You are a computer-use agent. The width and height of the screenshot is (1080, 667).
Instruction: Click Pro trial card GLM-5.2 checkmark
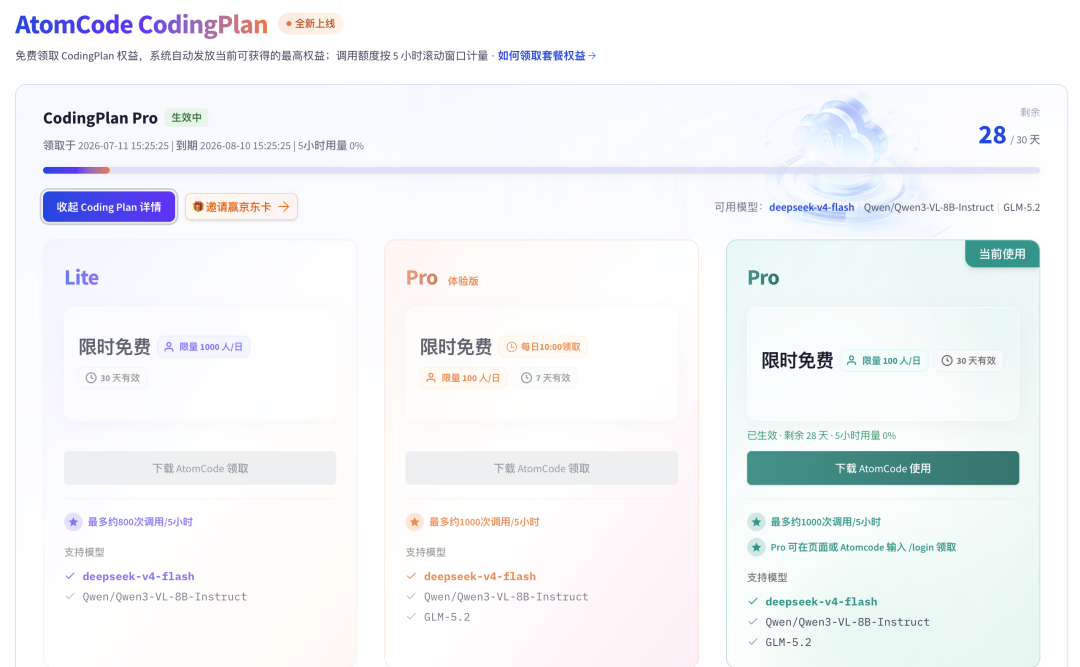click(411, 617)
